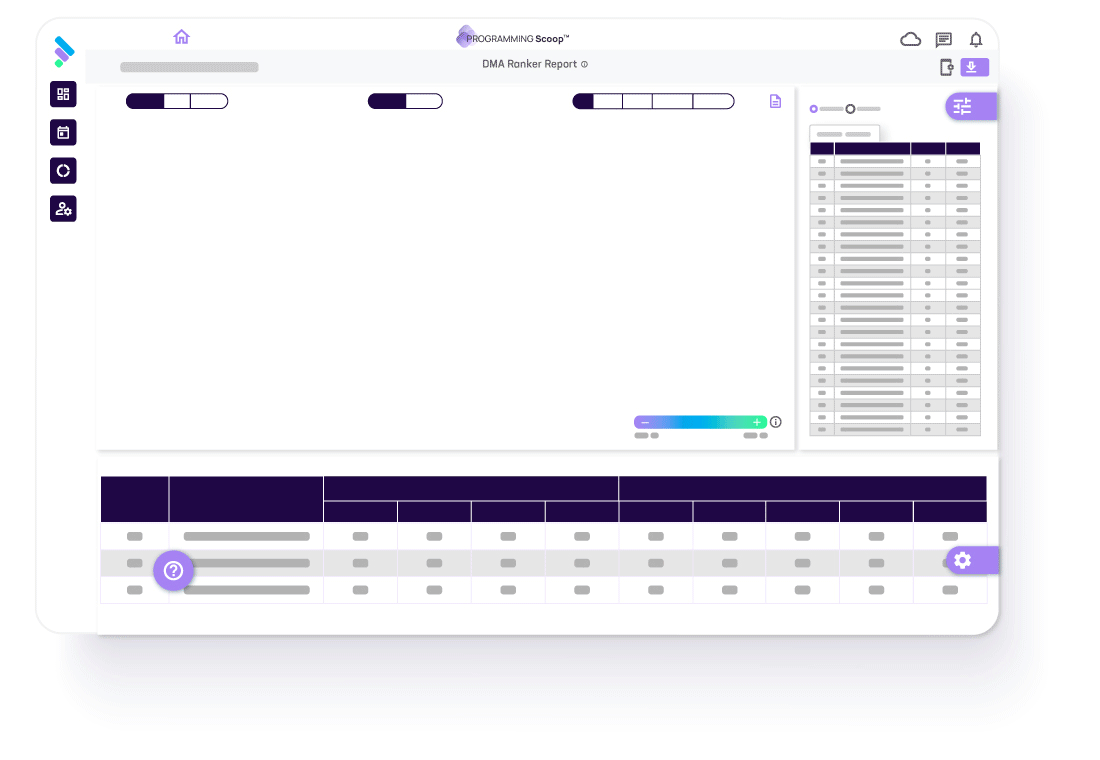
Task: Click the donut chart icon in sidebar
Action: coord(63,170)
